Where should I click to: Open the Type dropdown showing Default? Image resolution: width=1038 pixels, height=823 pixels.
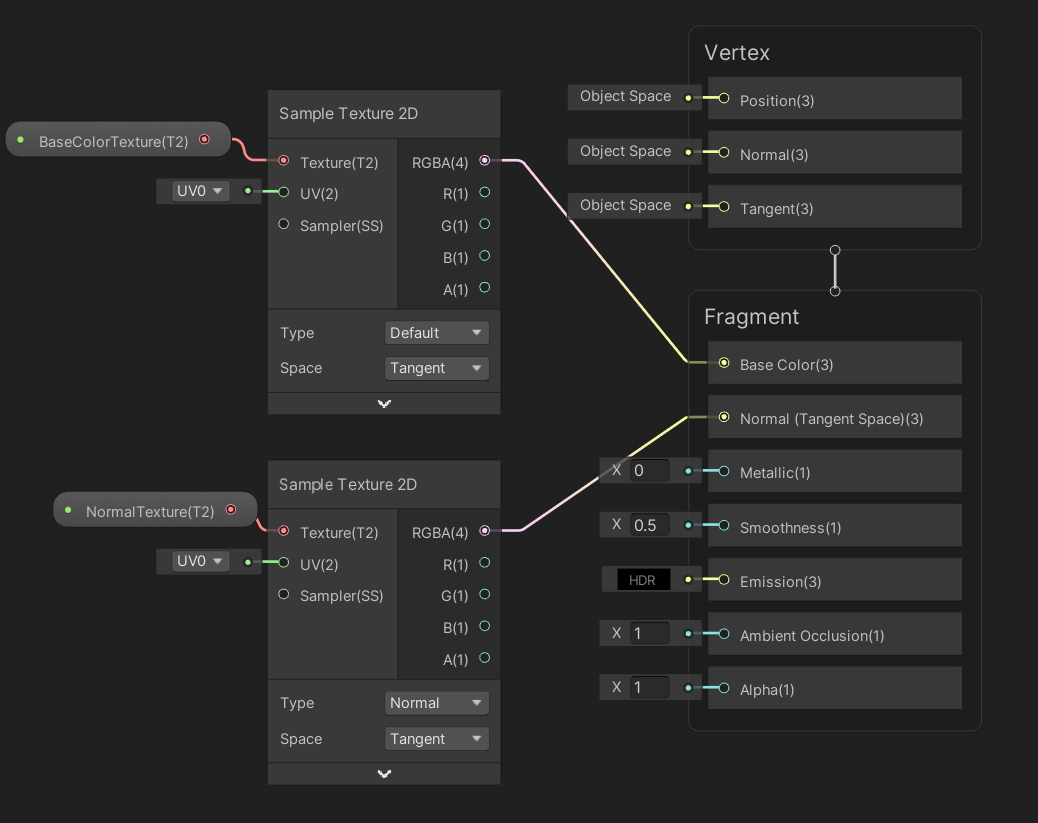pos(436,332)
